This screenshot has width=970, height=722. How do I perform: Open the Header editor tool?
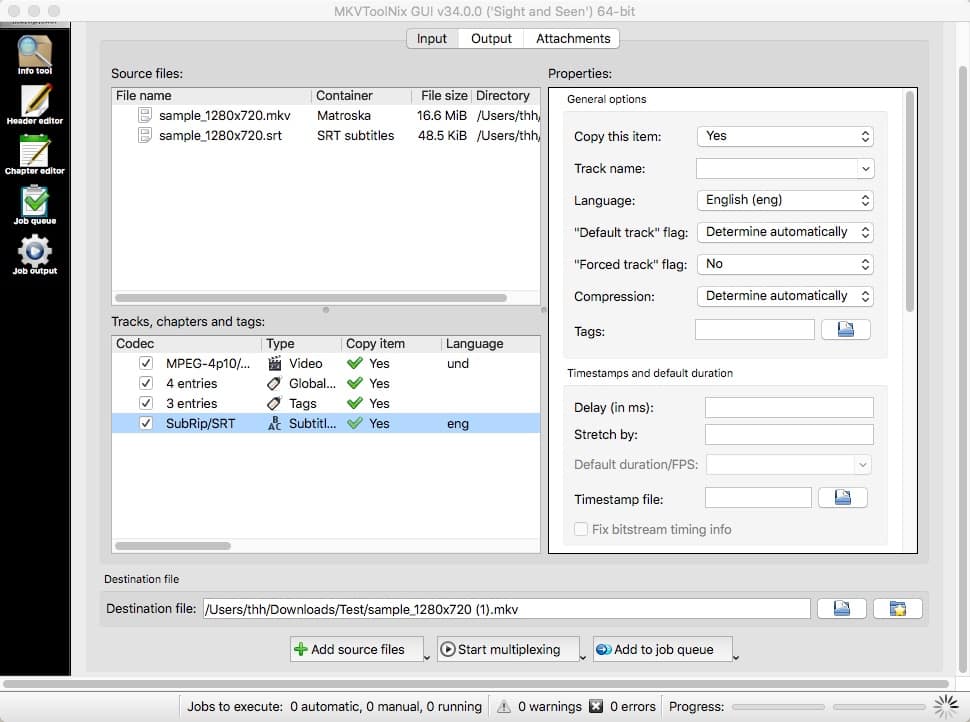(x=34, y=104)
